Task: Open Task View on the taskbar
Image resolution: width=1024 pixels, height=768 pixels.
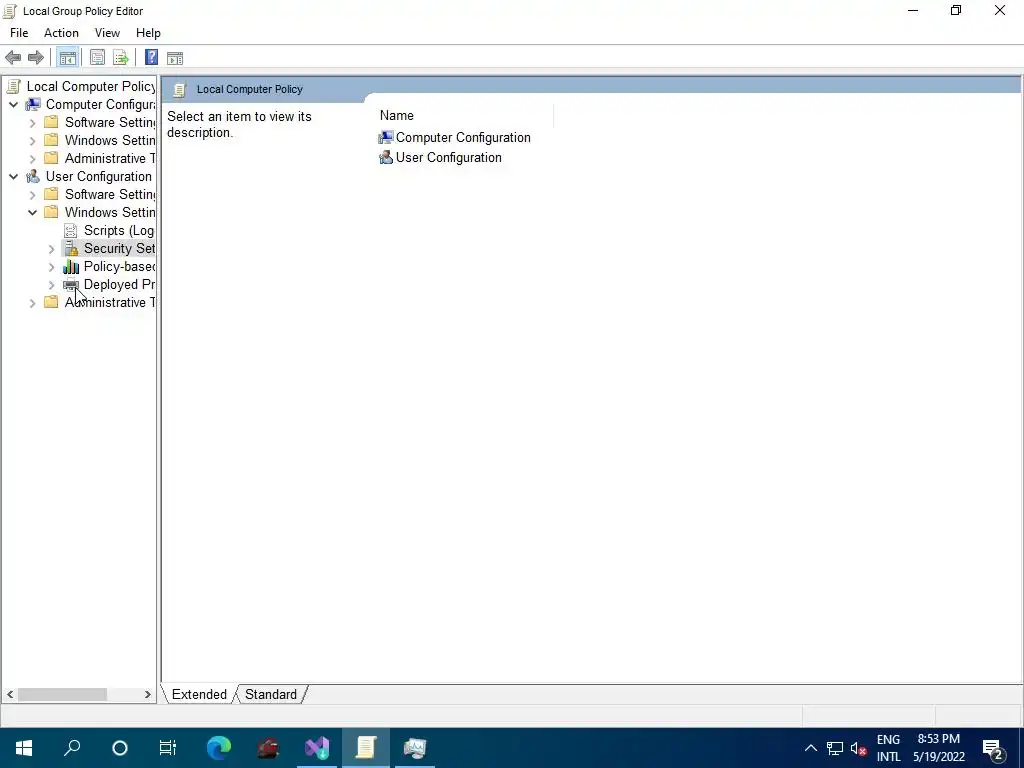Action: [x=168, y=748]
